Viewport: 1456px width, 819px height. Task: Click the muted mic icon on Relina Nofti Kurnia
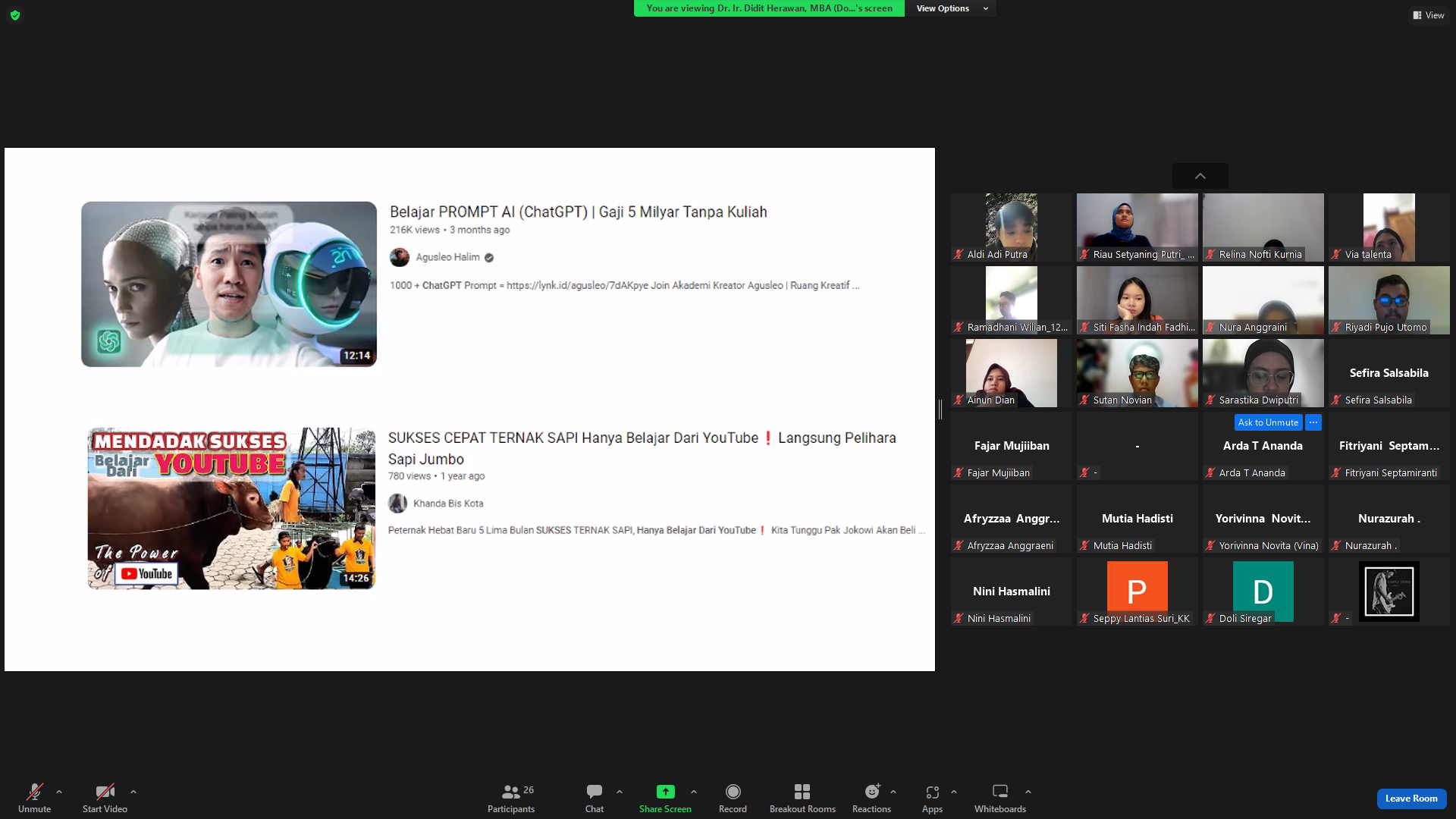pos(1210,255)
